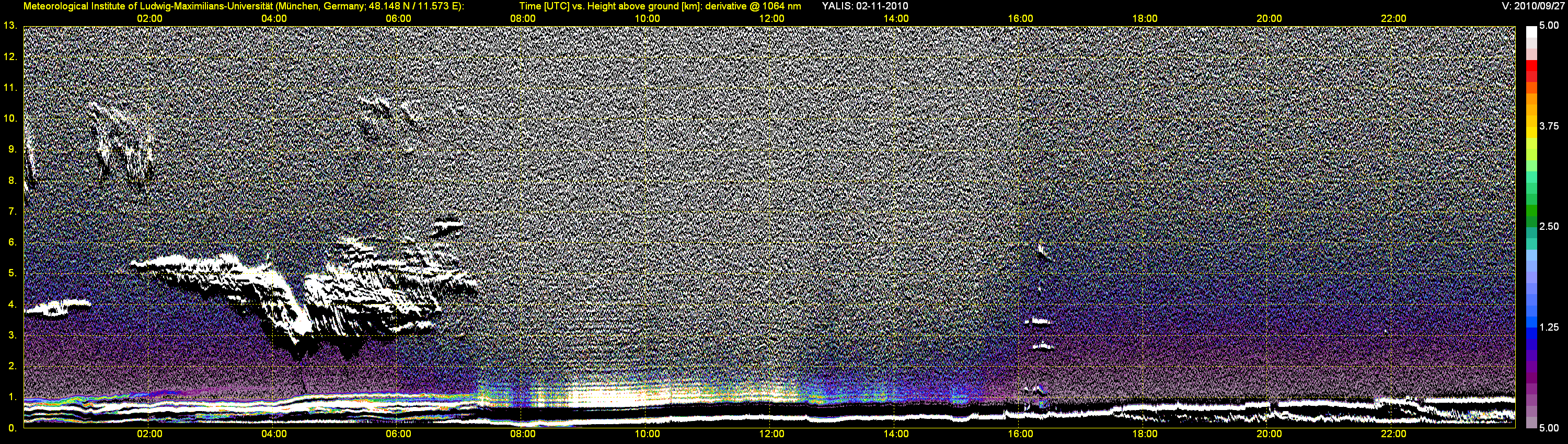This screenshot has width=1568, height=444.
Task: Click 18:00 on the lower time axis
Action: (1144, 434)
